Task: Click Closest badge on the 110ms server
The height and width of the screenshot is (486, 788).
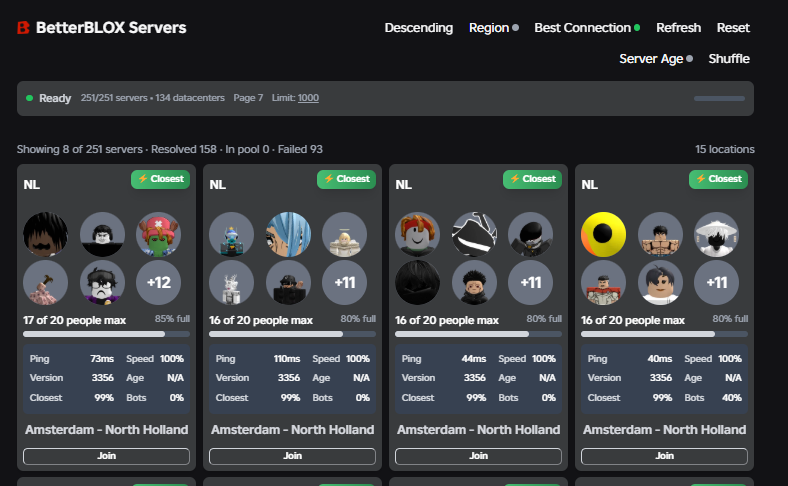Action: click(346, 179)
